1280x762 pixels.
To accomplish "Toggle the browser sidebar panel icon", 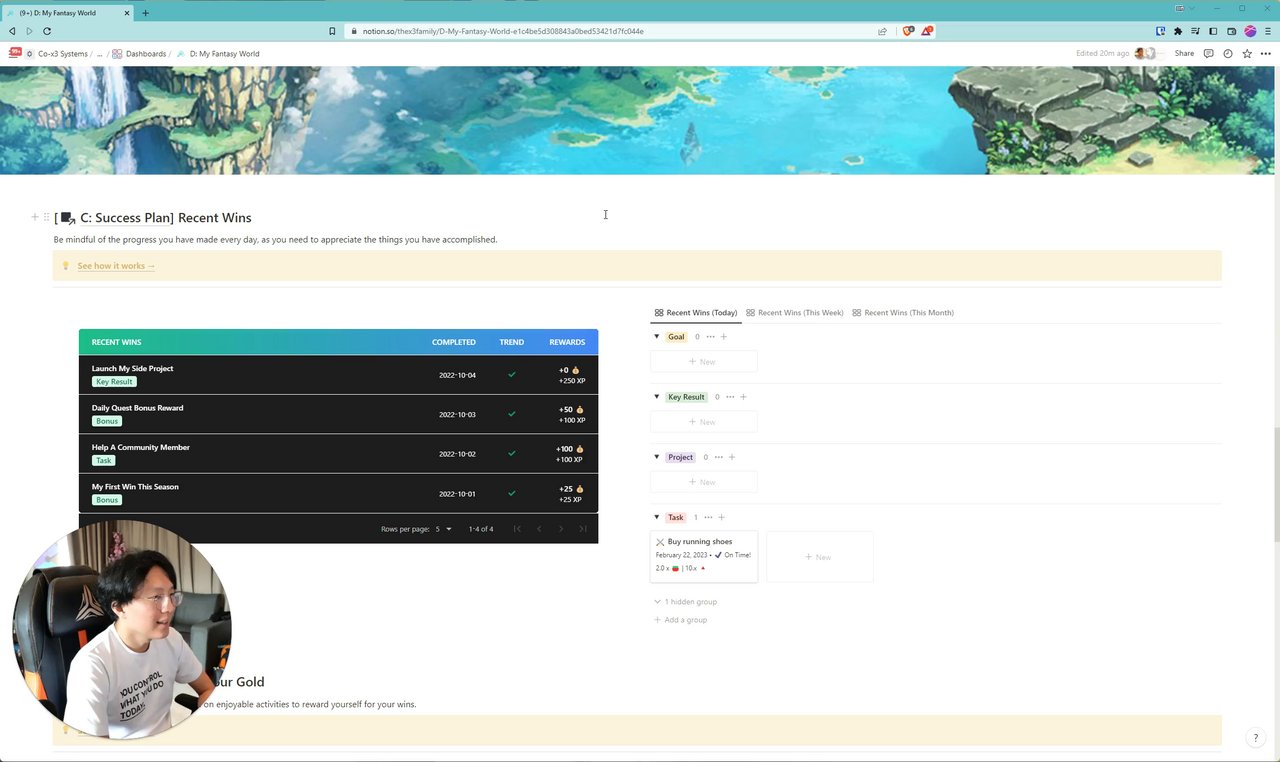I will [1214, 31].
